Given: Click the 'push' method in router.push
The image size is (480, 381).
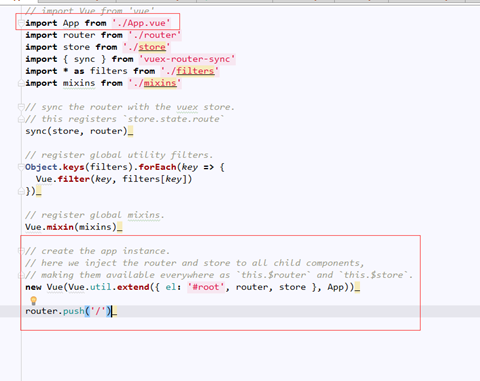Looking at the screenshot, I should (x=74, y=311).
